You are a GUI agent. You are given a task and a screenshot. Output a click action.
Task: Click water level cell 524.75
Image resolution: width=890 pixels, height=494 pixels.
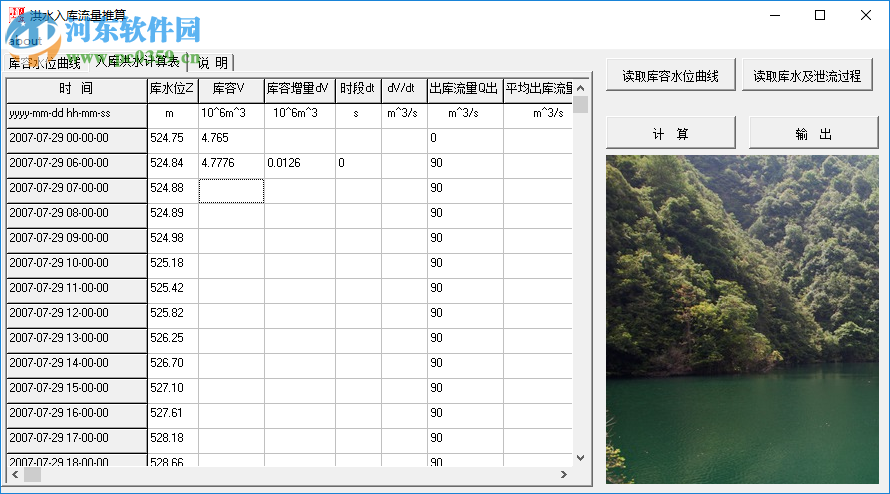point(173,140)
